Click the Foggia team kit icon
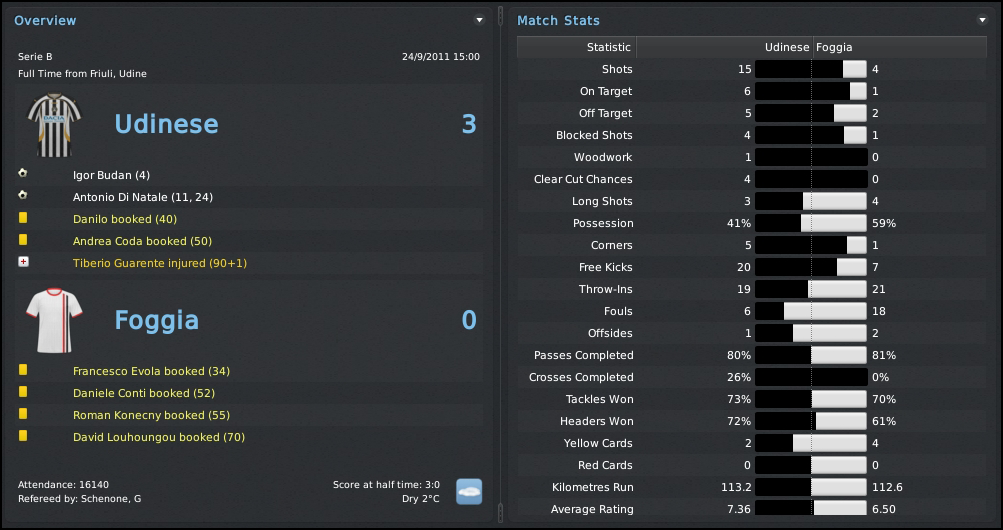The image size is (1003, 530). pos(54,320)
